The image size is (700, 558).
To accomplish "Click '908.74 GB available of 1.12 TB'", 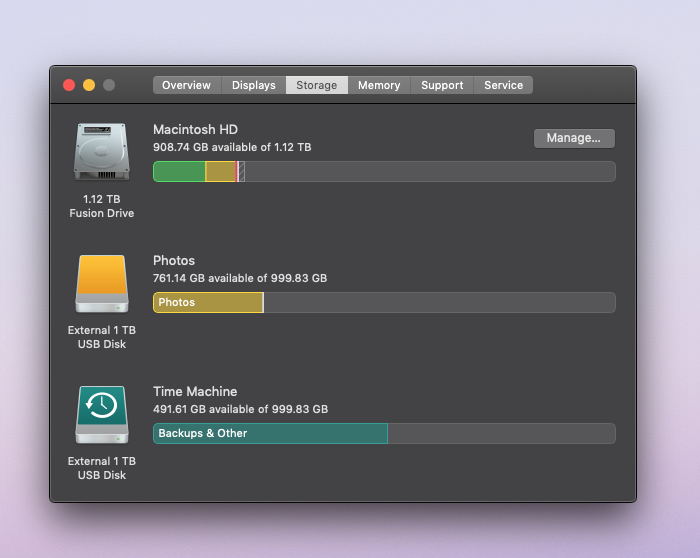I will 232,147.
